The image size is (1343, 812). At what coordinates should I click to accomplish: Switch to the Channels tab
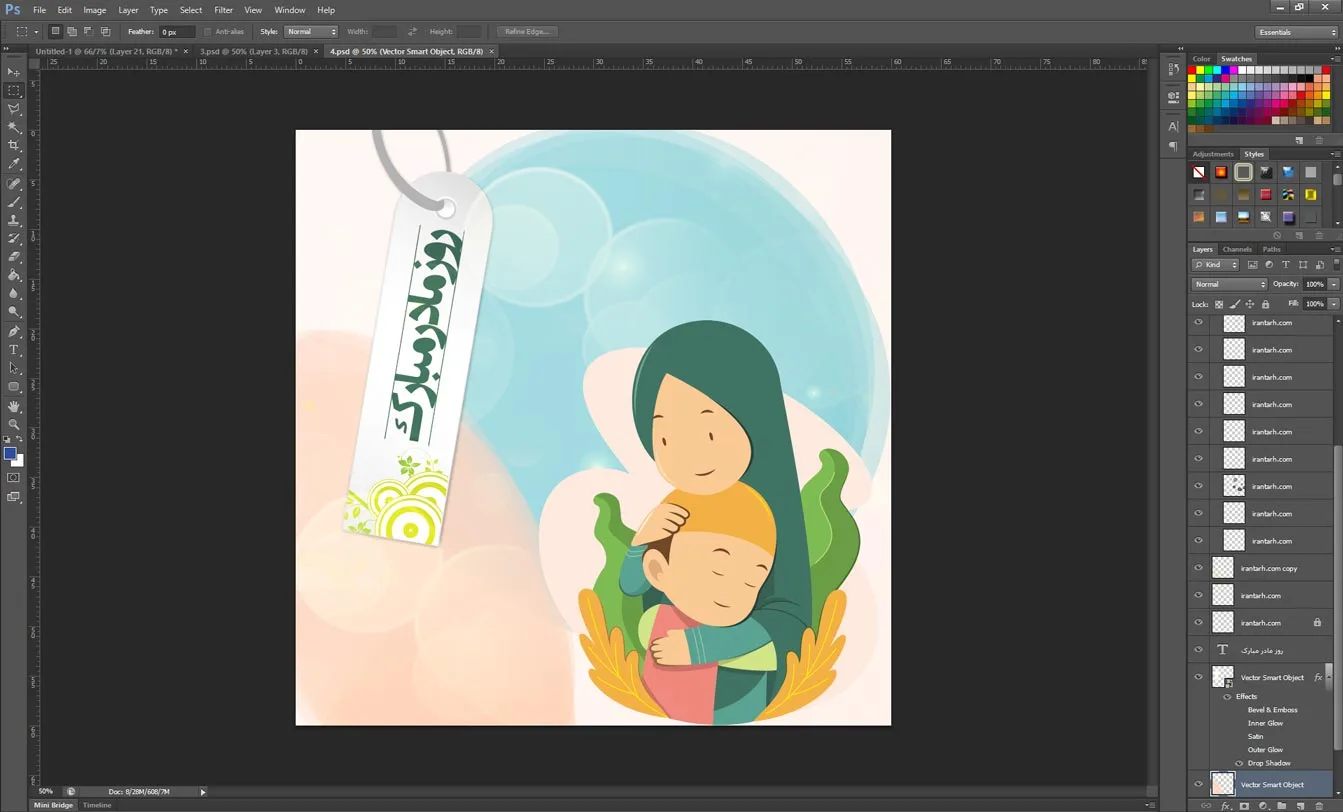pos(1237,249)
